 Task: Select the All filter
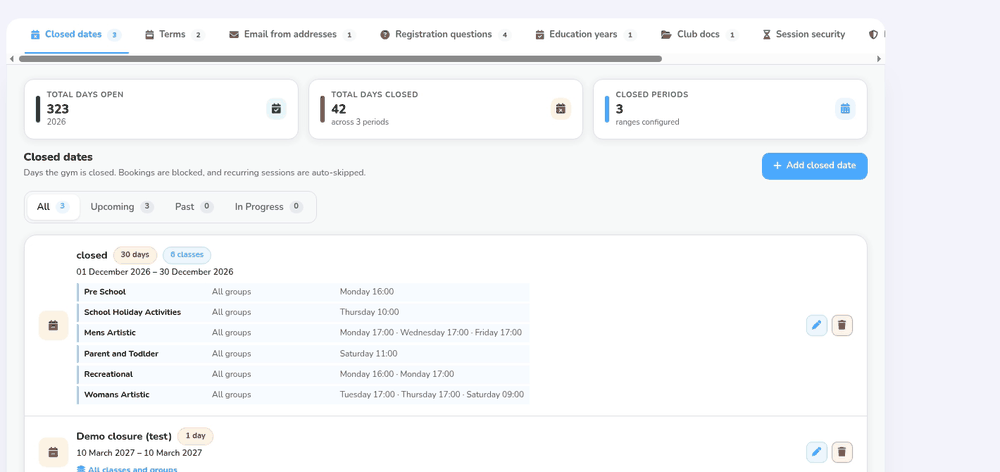(53, 207)
